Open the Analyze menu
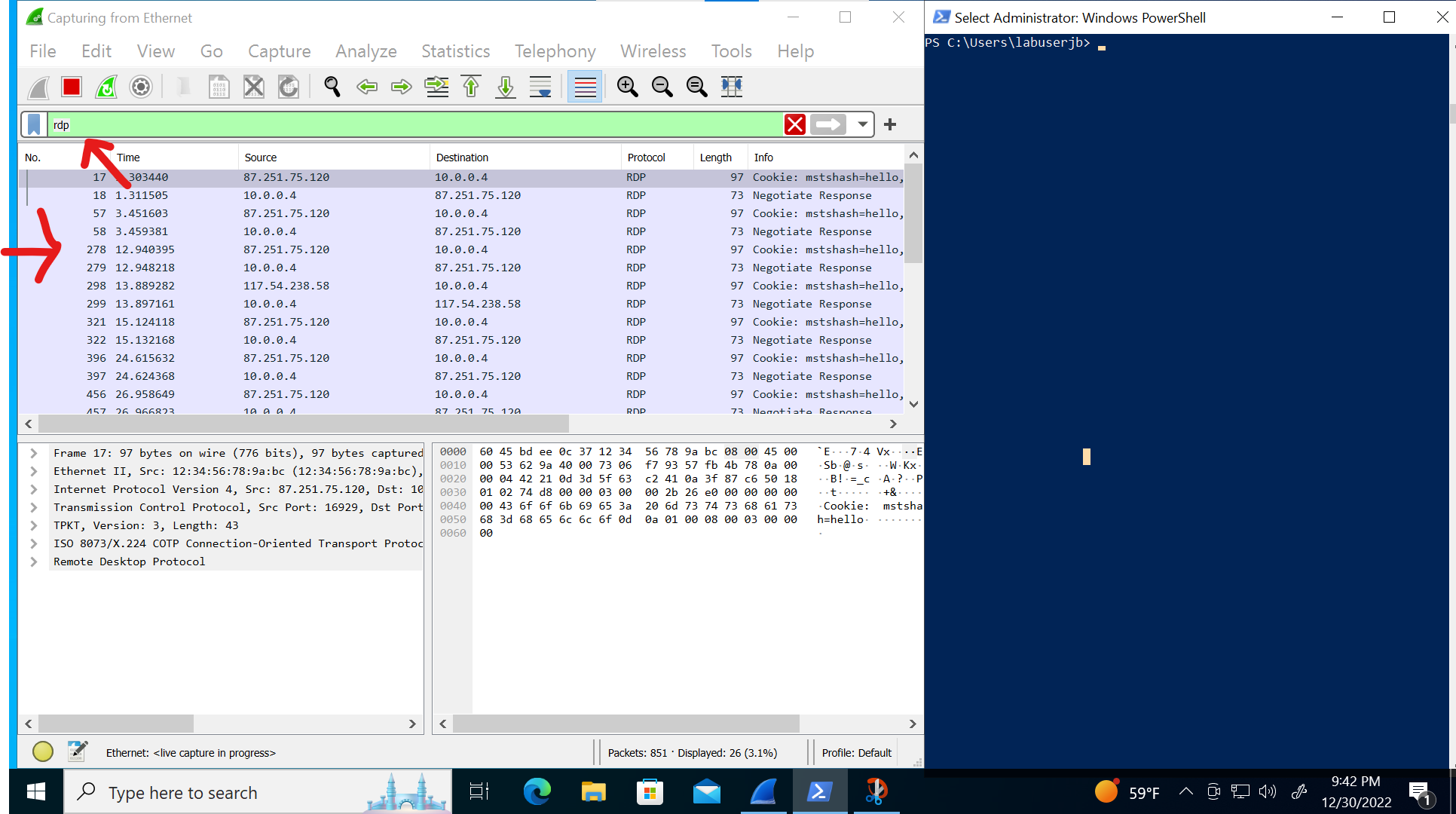 click(366, 51)
